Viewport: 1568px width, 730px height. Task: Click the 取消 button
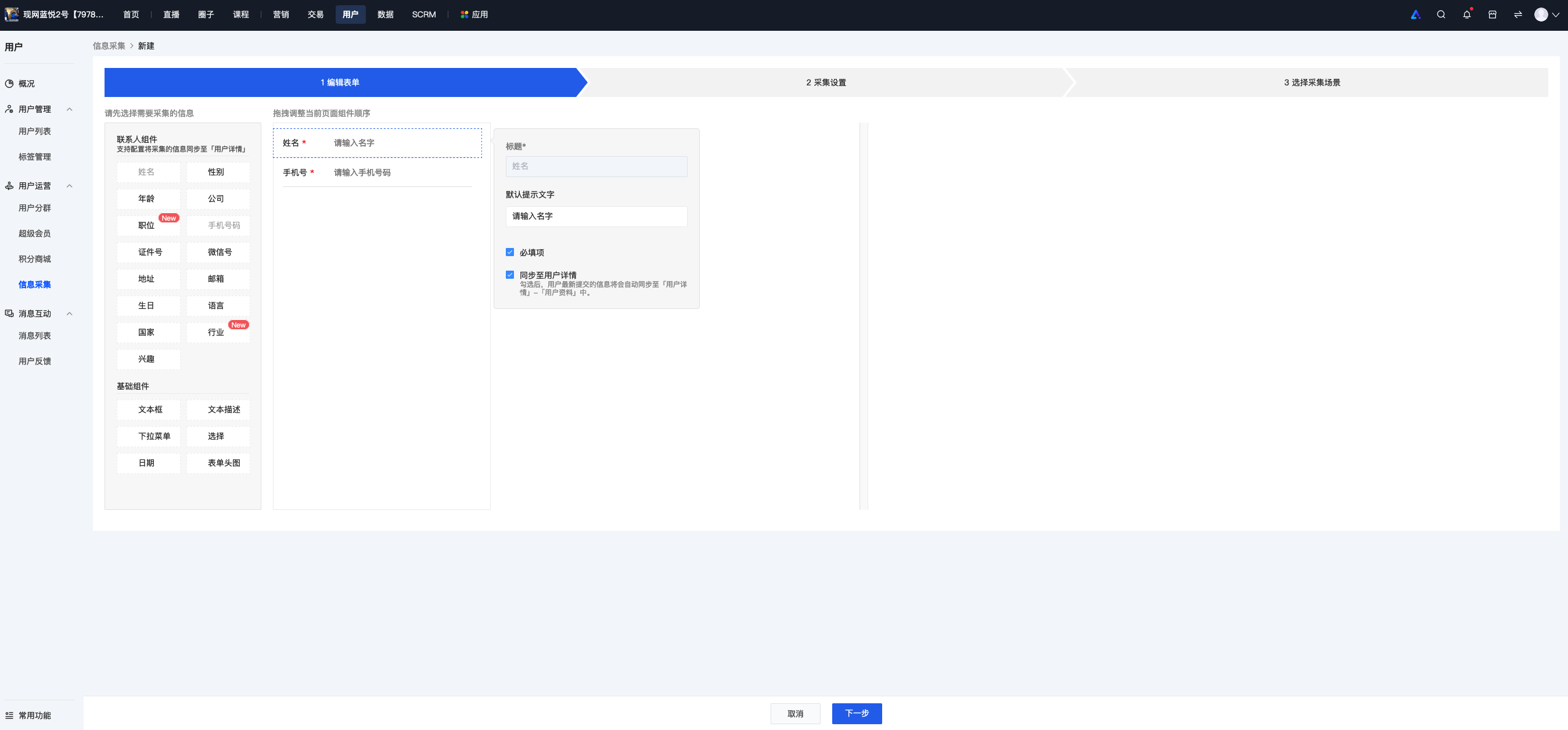tap(795, 714)
